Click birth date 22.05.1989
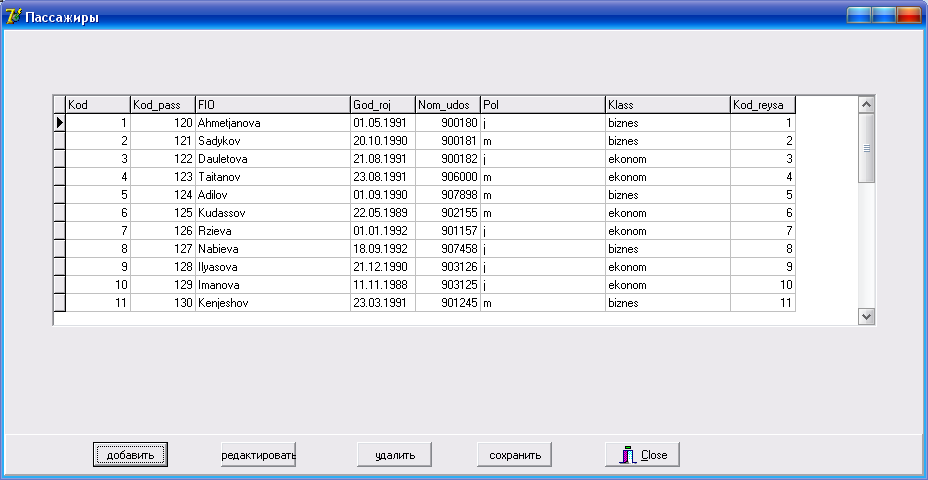Screen dimensions: 928x480 pyautogui.click(x=383, y=213)
